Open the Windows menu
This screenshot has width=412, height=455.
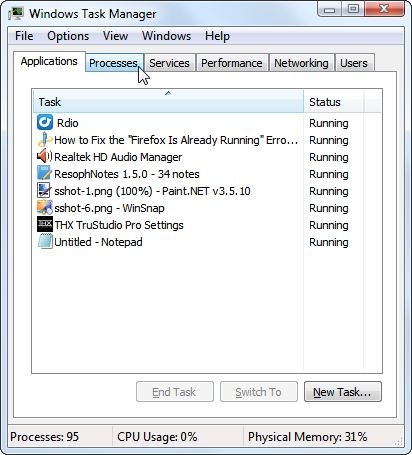[166, 36]
